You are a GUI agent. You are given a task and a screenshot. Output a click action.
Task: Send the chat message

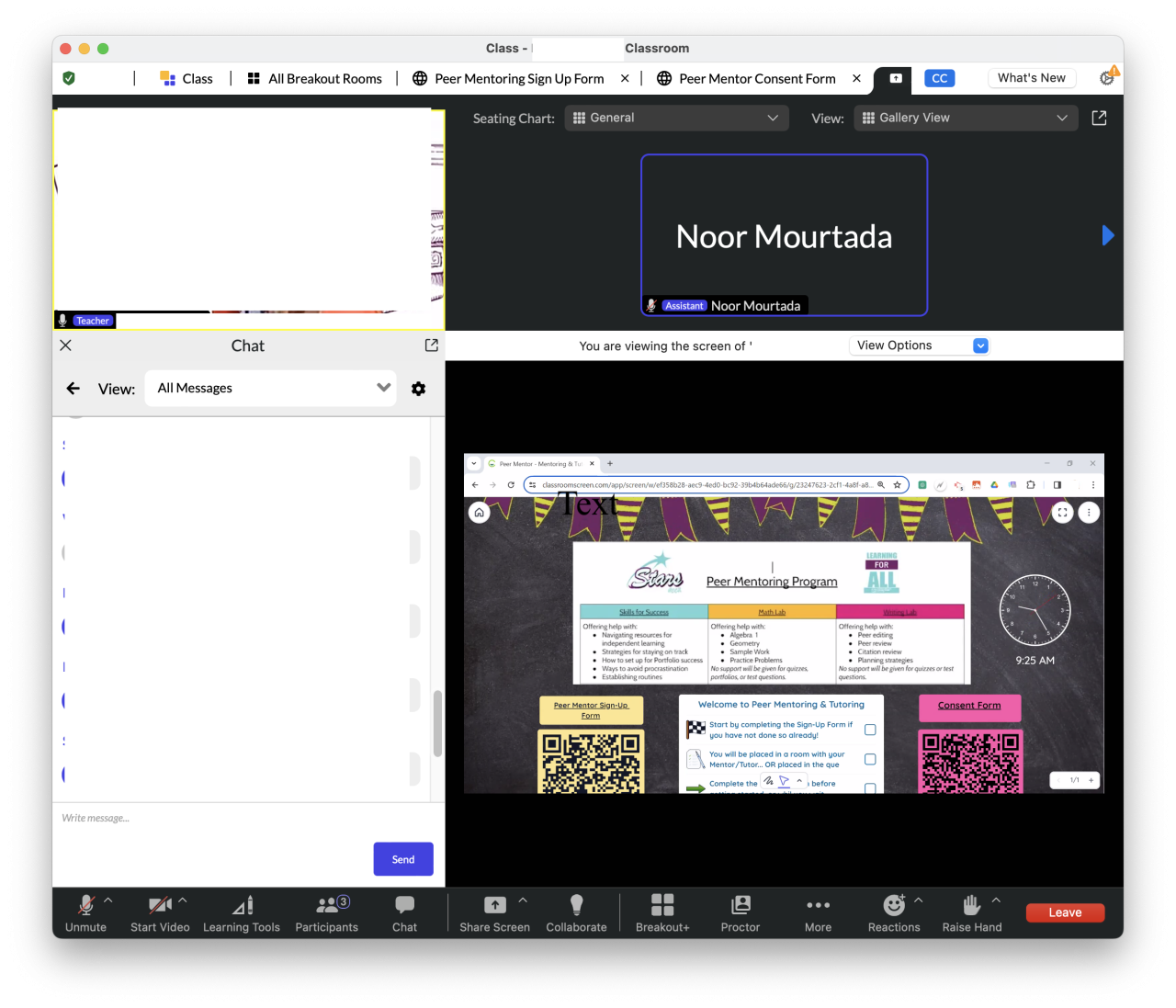[403, 859]
